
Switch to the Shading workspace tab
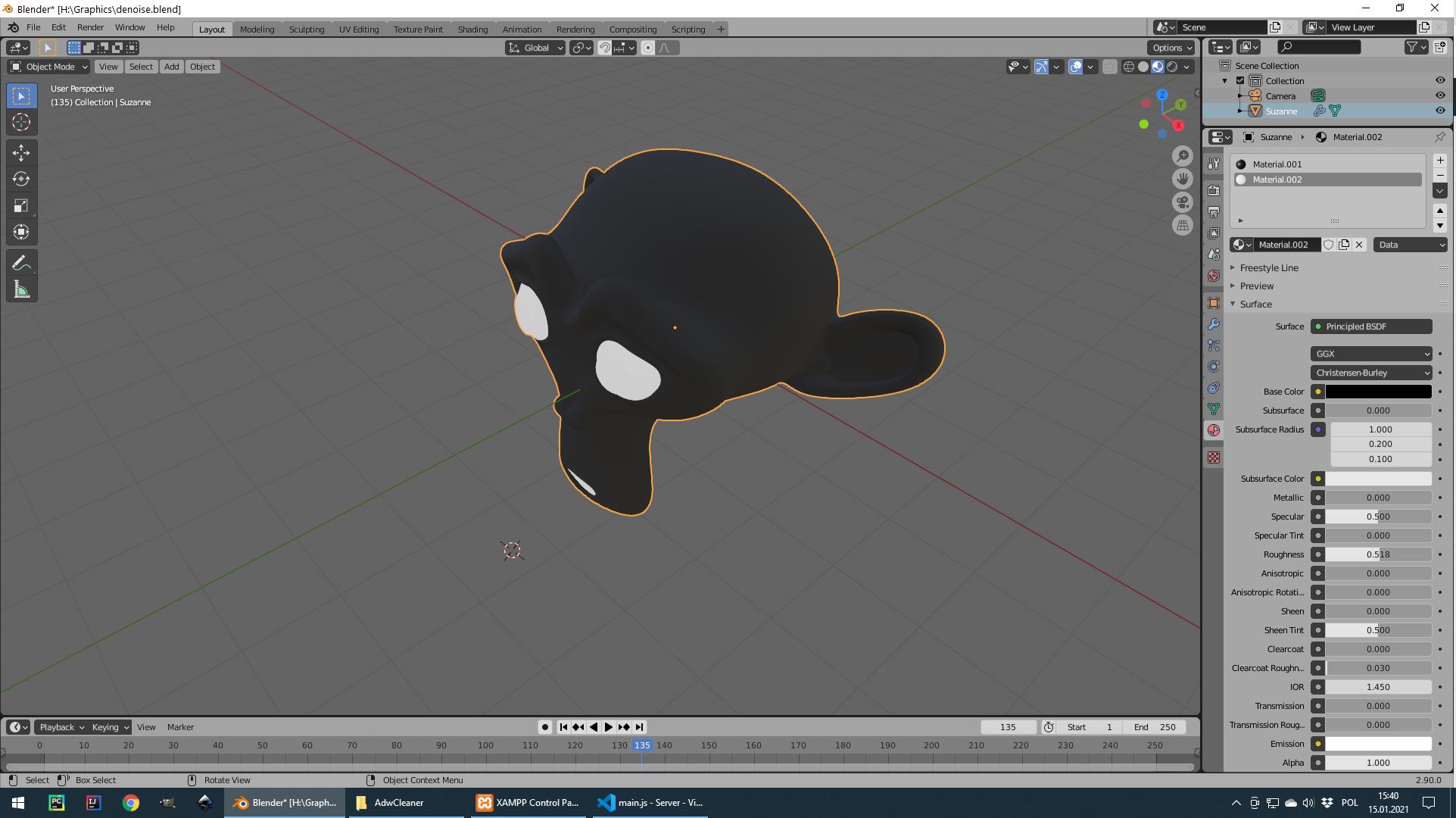click(x=472, y=30)
